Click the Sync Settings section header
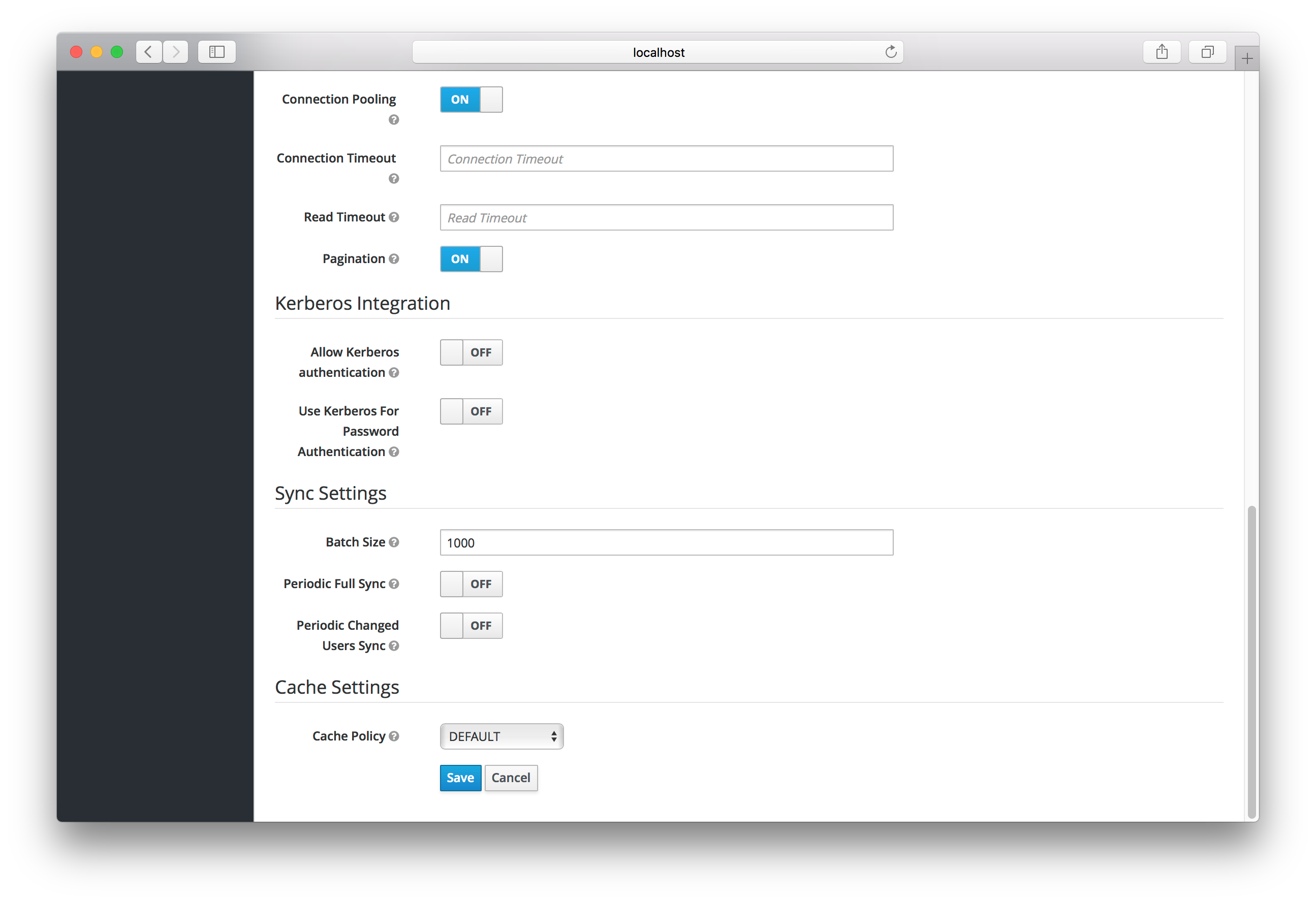Image resolution: width=1316 pixels, height=903 pixels. click(330, 492)
